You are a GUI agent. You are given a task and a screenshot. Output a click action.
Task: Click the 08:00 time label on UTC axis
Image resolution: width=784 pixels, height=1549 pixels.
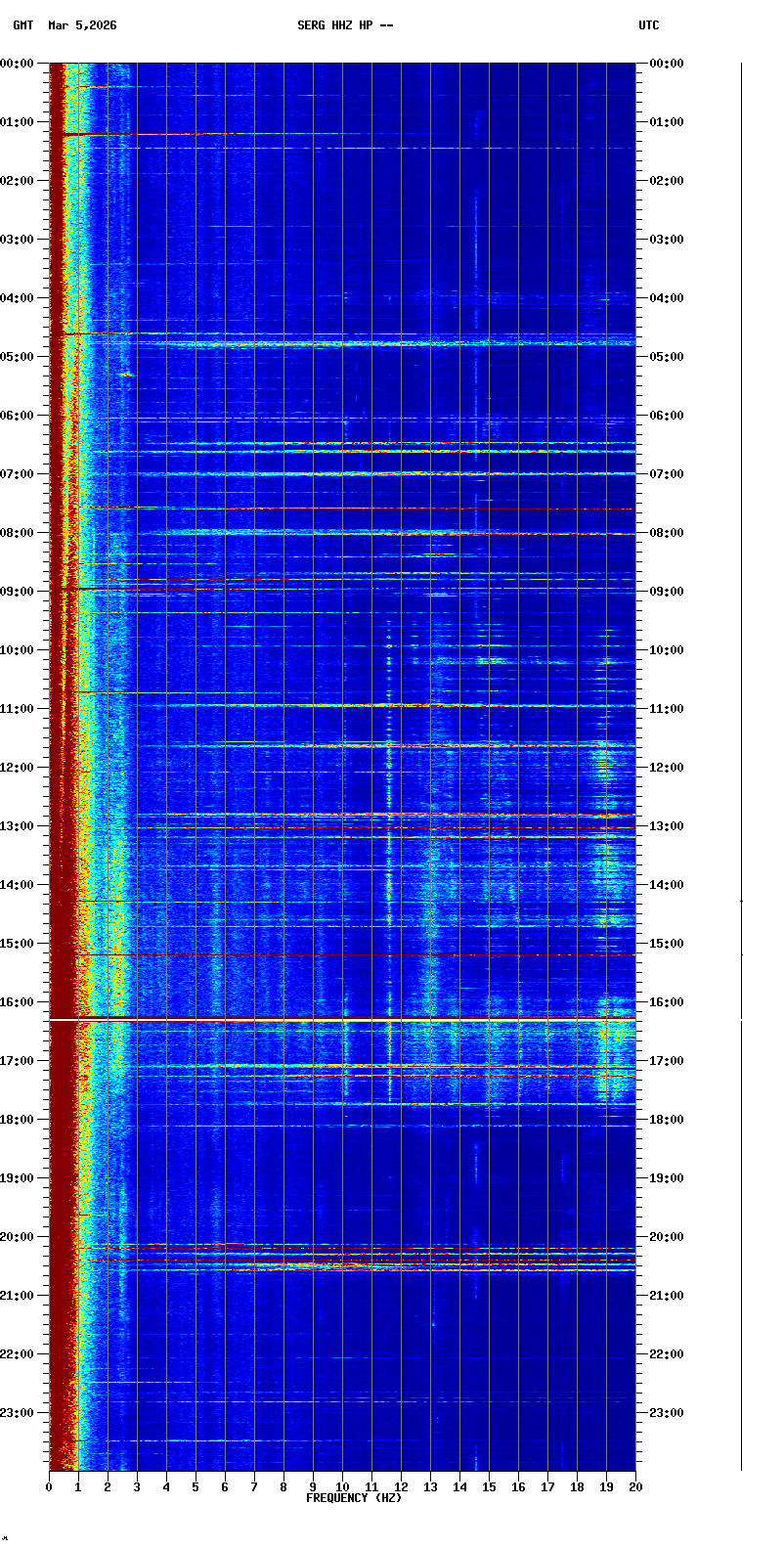[668, 533]
